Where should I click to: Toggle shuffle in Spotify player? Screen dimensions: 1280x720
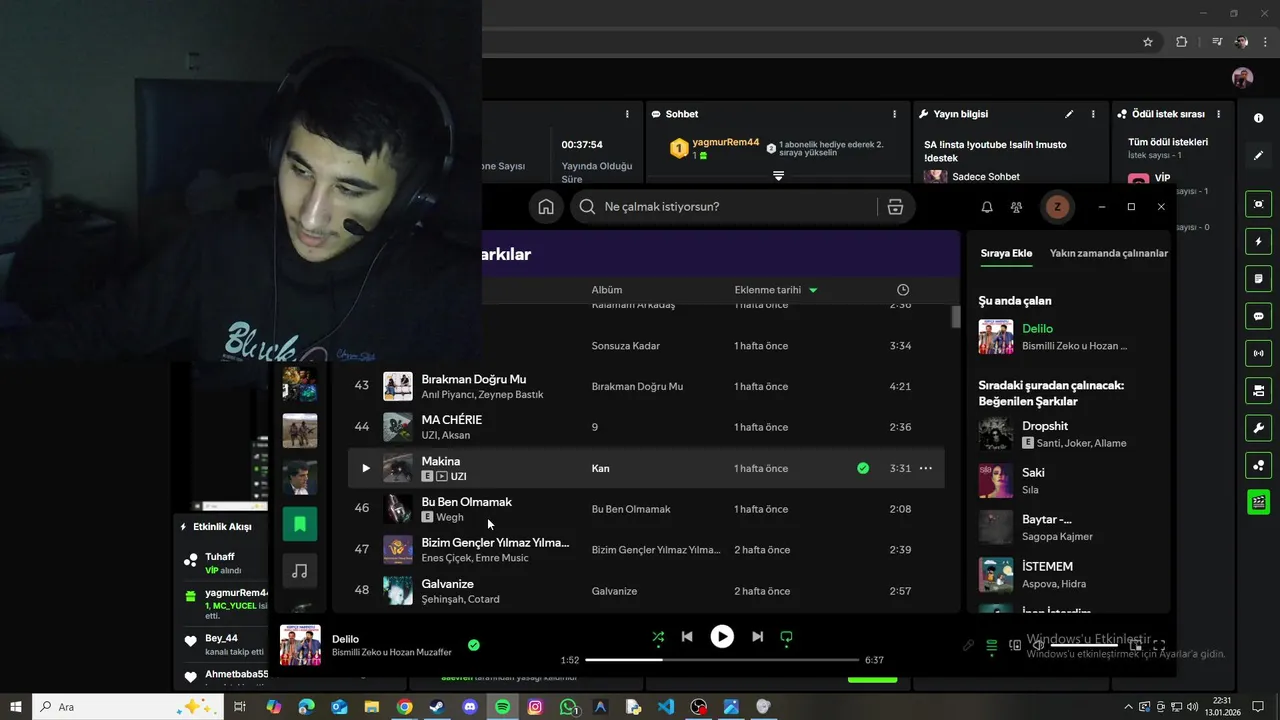tap(658, 637)
